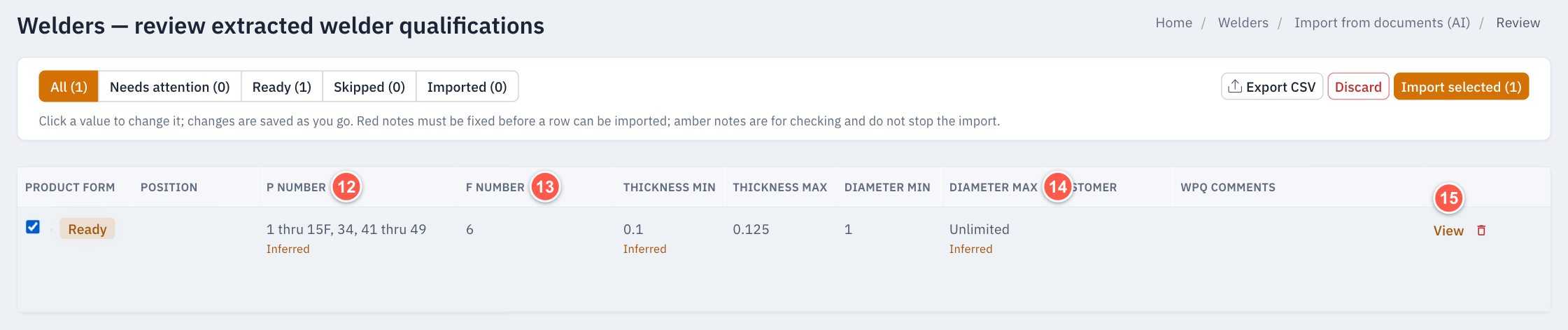Click annotation marker number 12
This screenshot has width=1568, height=330.
click(346, 187)
